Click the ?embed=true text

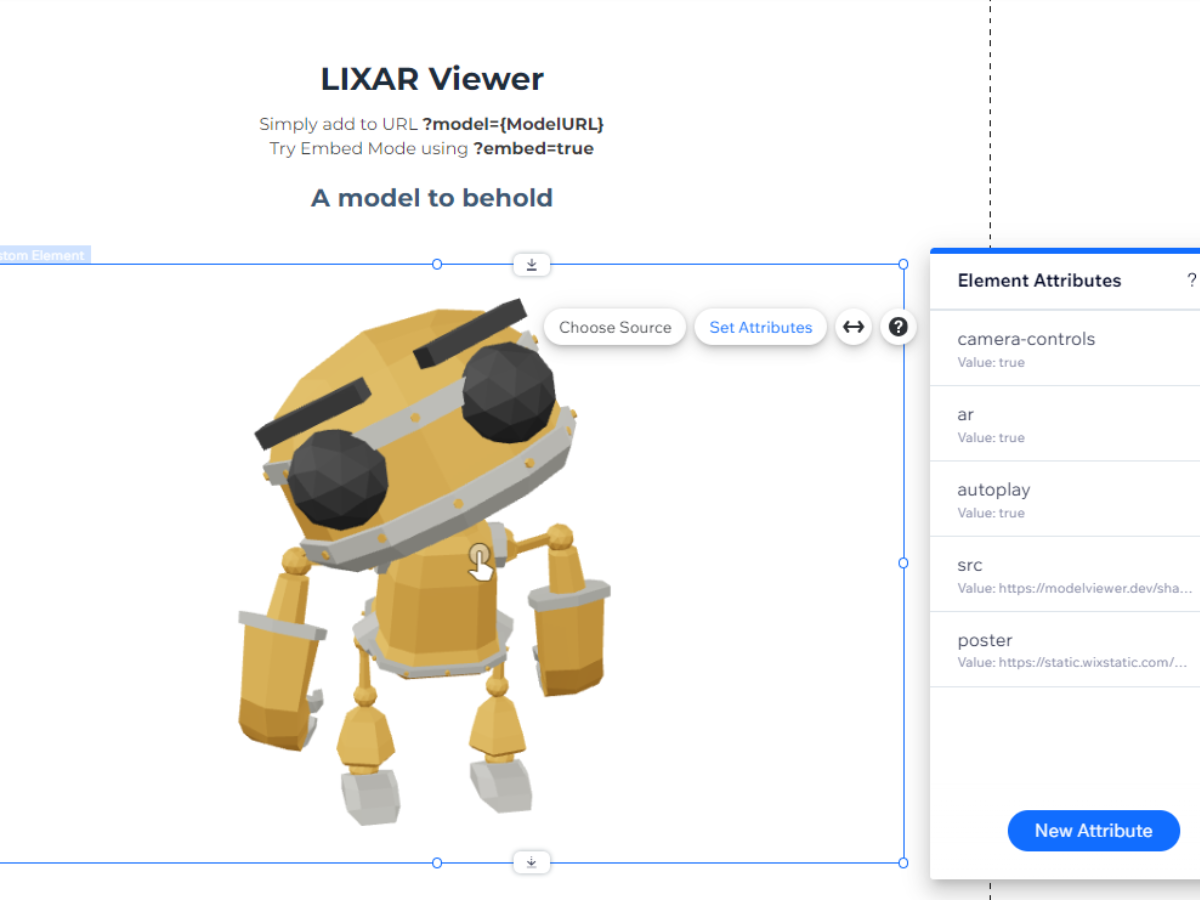tap(533, 148)
